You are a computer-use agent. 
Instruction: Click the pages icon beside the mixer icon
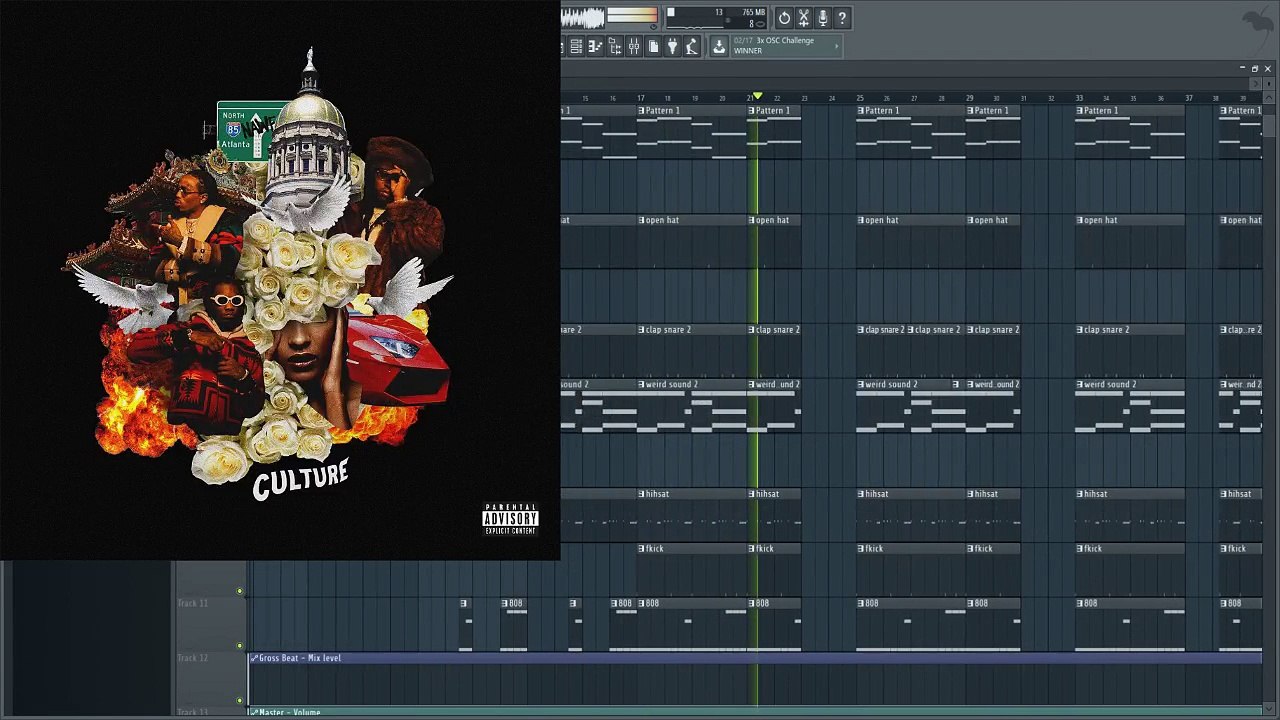pyautogui.click(x=653, y=47)
